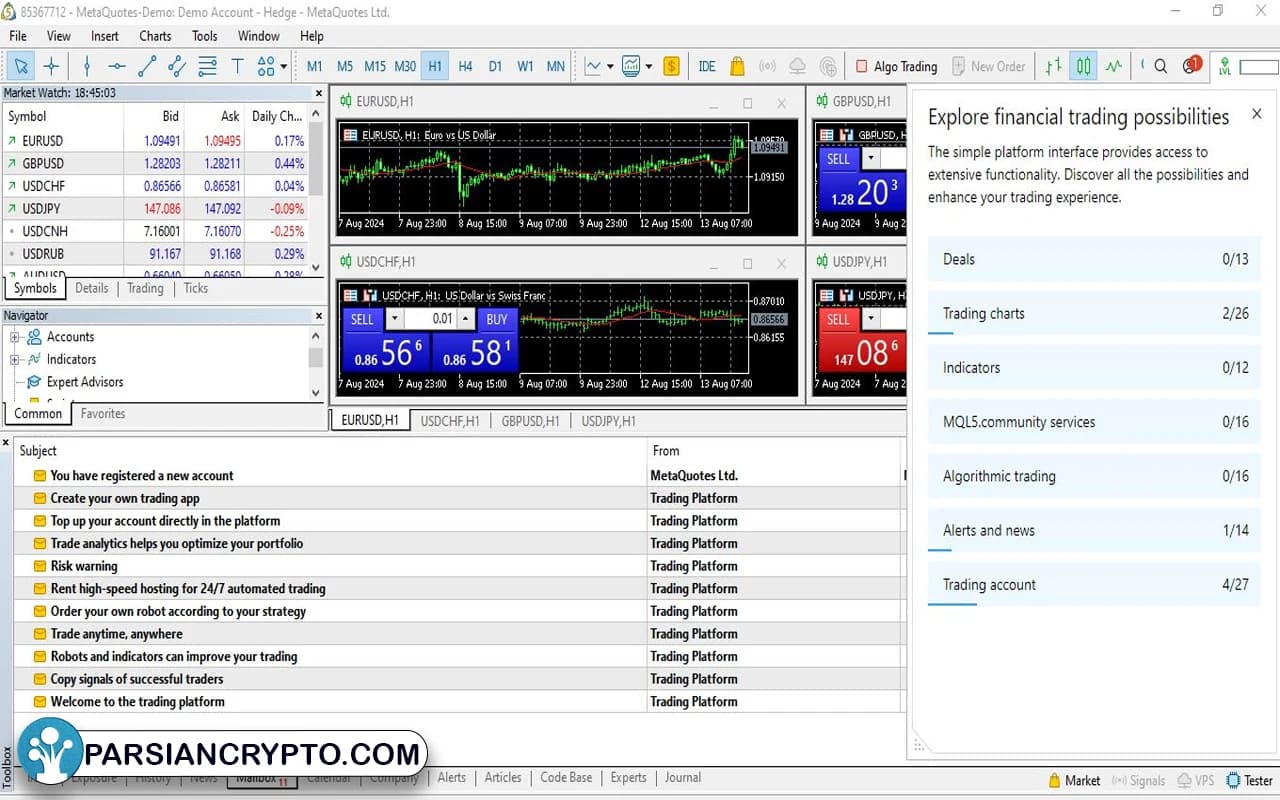Screen dimensions: 1280x800
Task: Select USDJPY in Market Watch
Action: pos(155,209)
